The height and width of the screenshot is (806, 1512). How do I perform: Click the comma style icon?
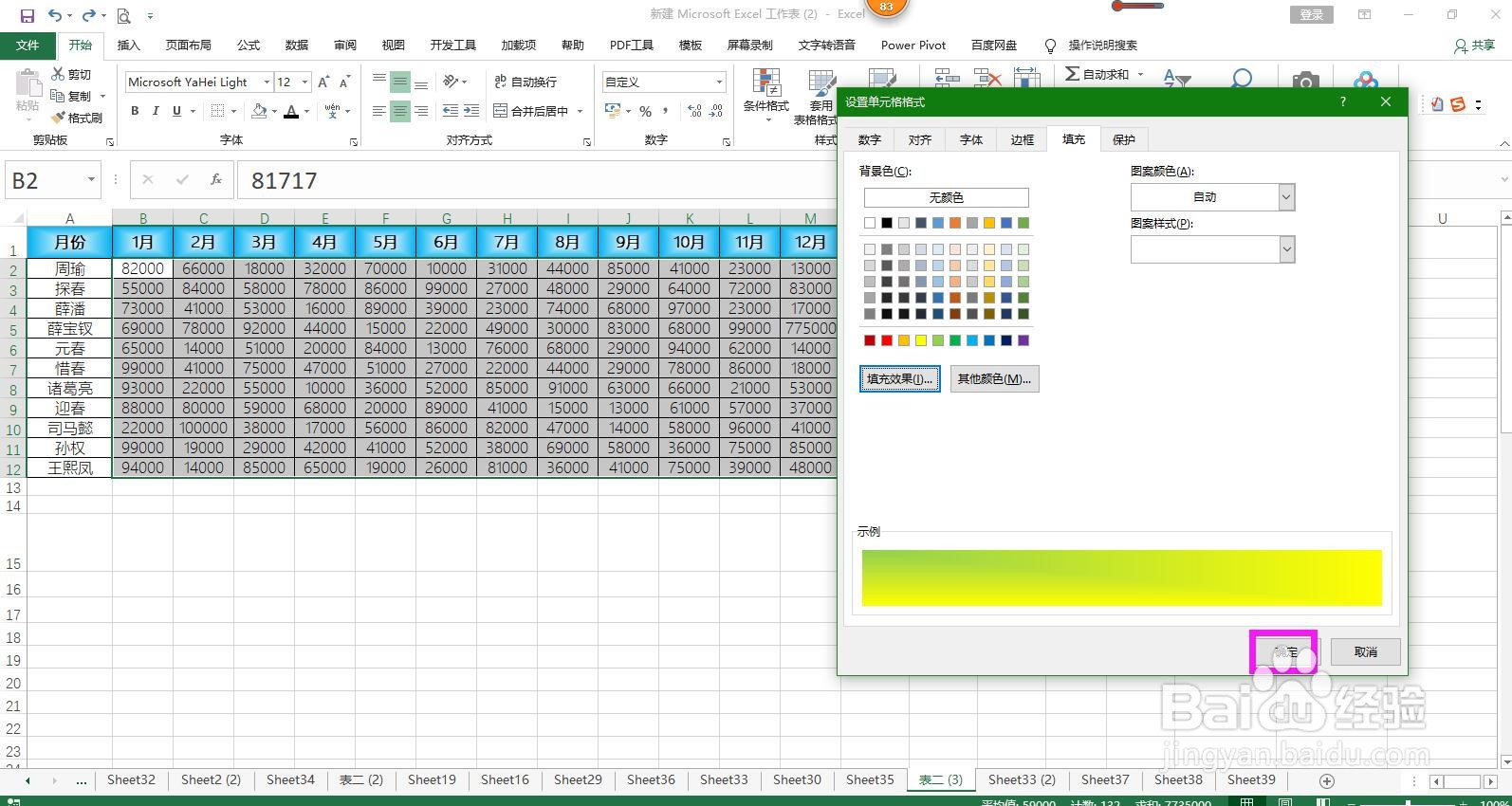(x=666, y=111)
